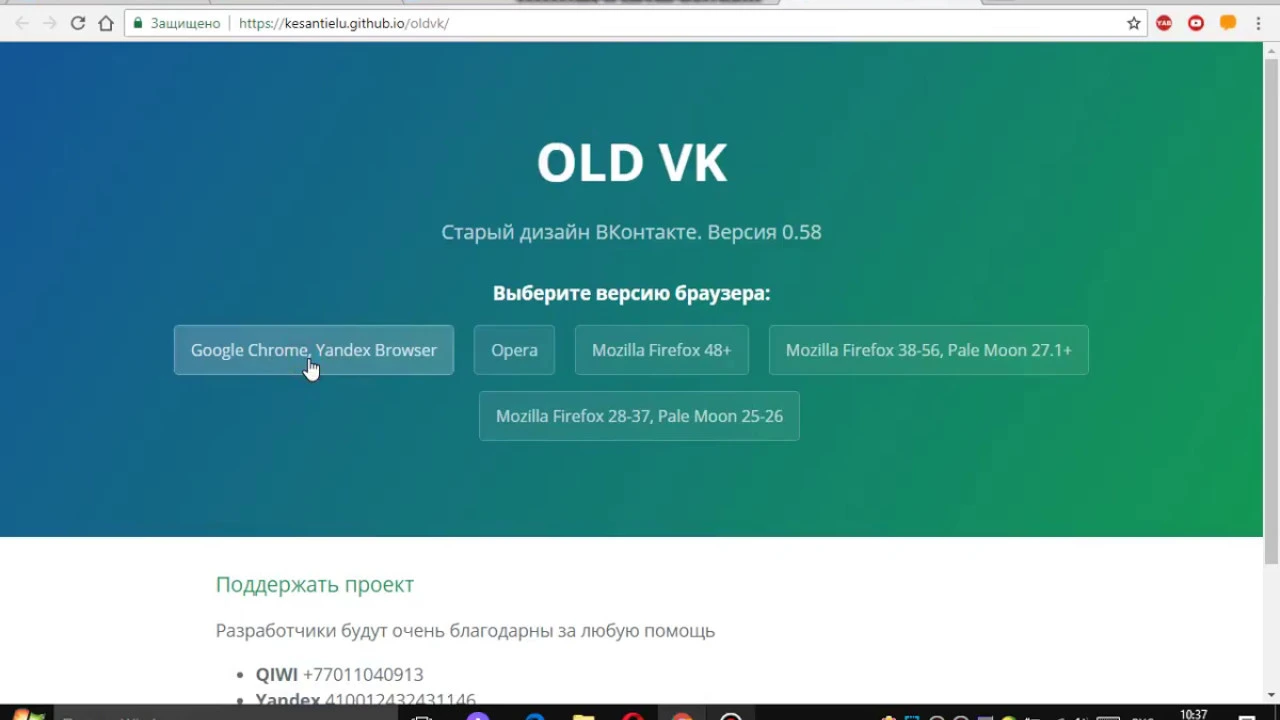Click the back navigation arrow
The image size is (1280, 720).
22,23
